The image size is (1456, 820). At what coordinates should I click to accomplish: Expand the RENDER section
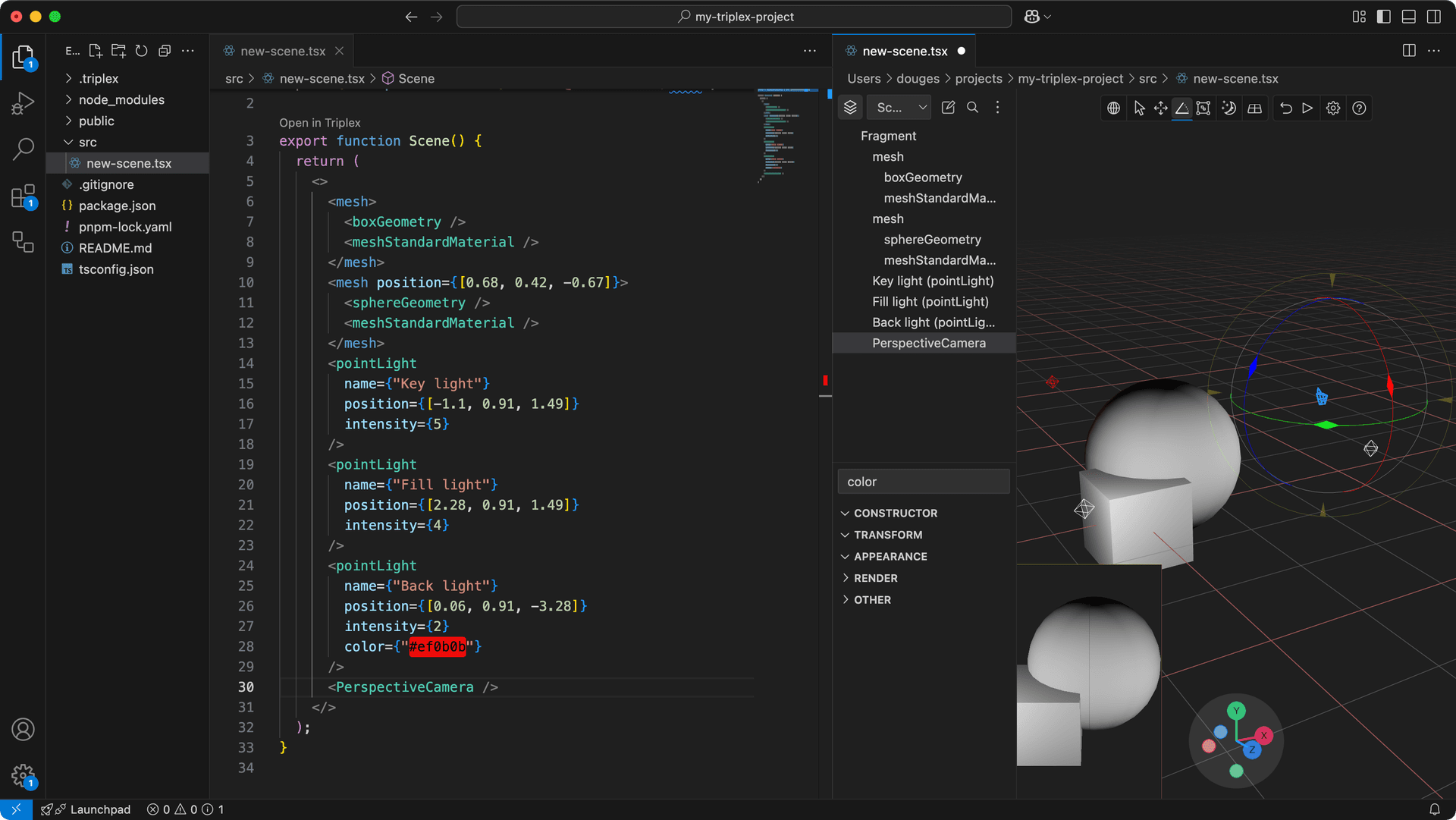pyautogui.click(x=875, y=578)
